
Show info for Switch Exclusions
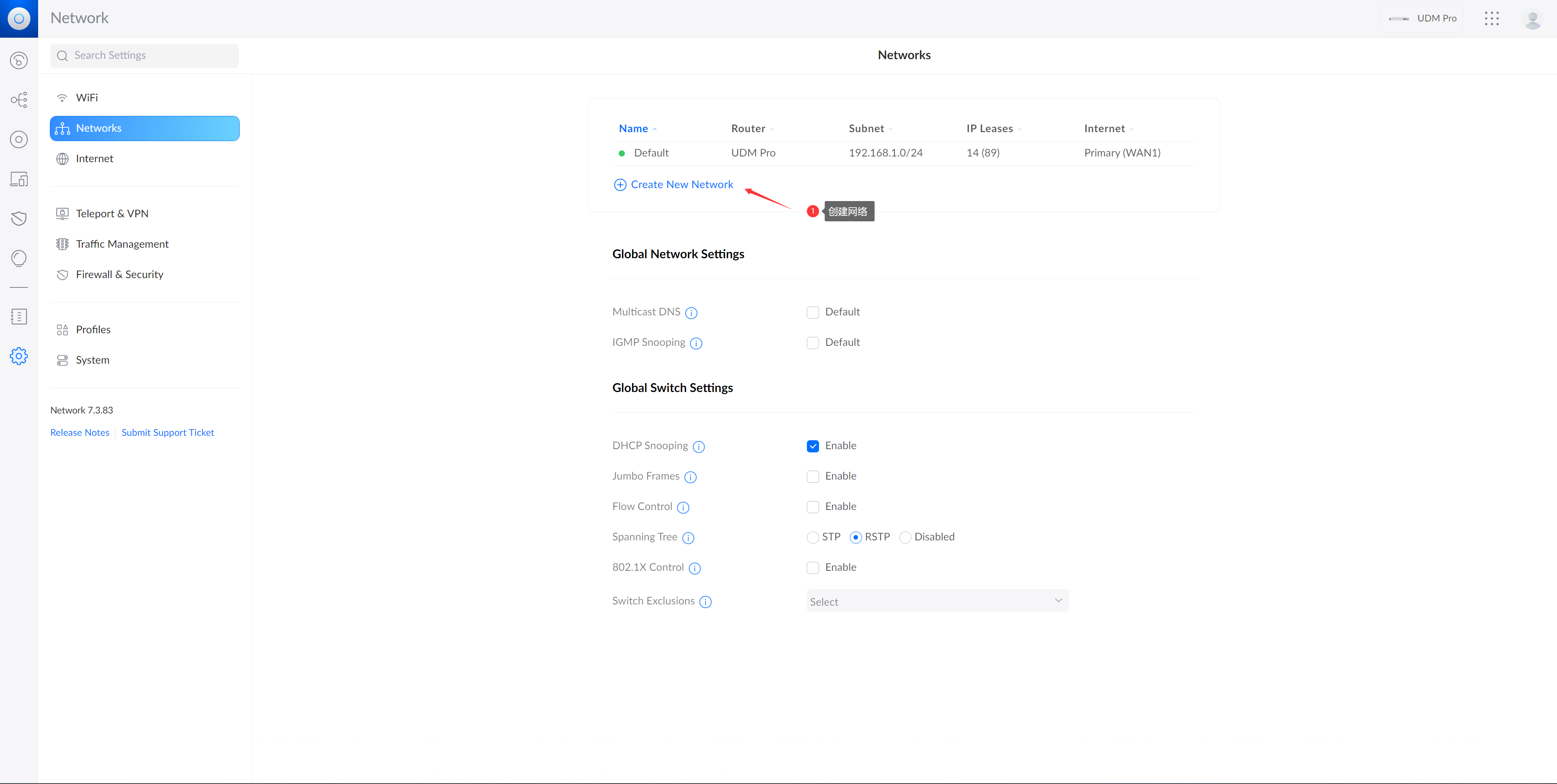pos(706,602)
